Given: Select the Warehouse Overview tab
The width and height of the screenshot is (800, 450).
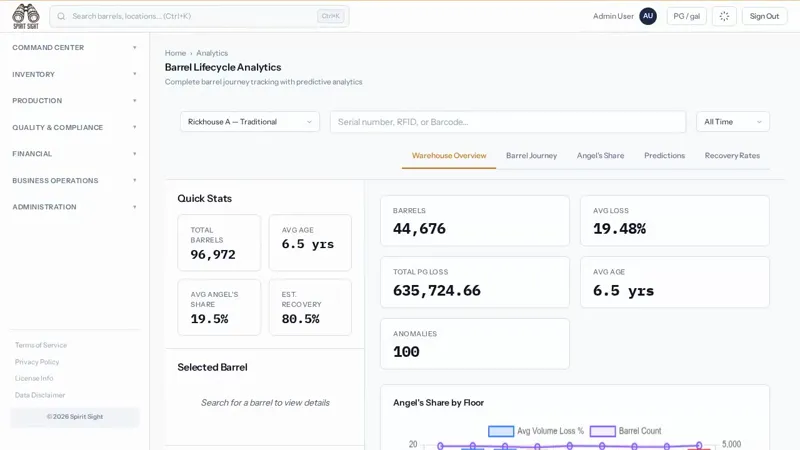Looking at the screenshot, I should (x=449, y=156).
